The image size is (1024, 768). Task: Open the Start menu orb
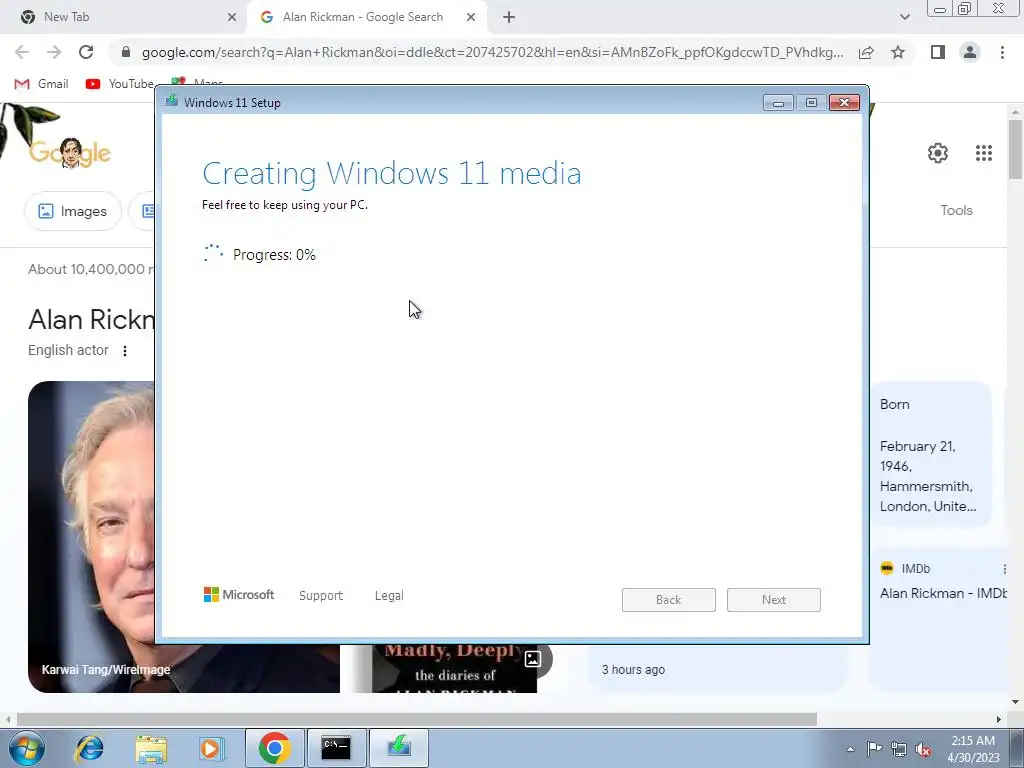tap(27, 748)
